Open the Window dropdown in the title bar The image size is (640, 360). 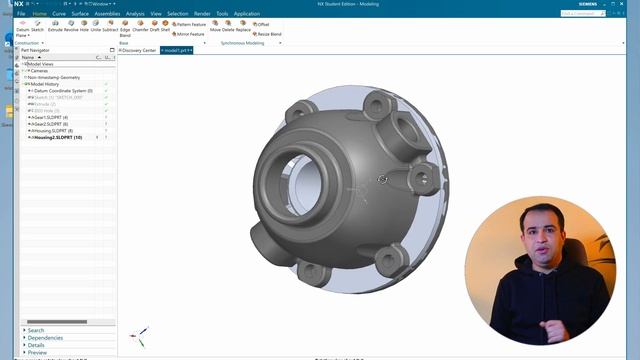100,4
